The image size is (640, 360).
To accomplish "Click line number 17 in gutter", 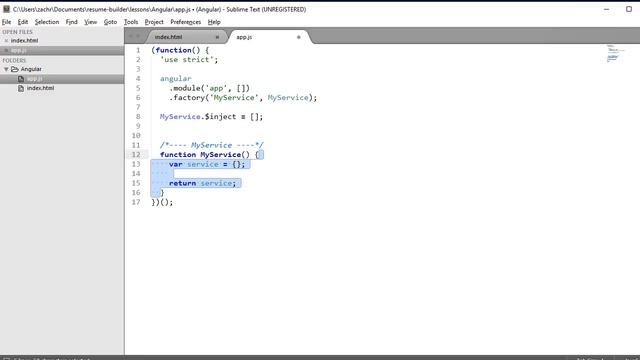I will pyautogui.click(x=136, y=202).
